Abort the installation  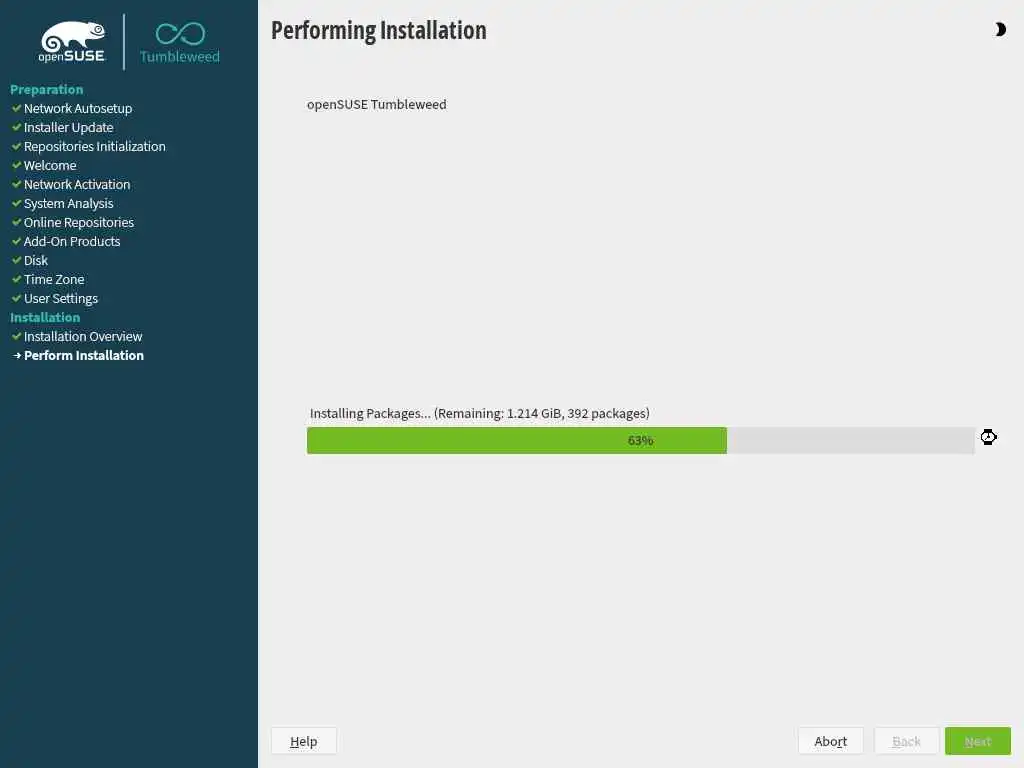point(830,741)
